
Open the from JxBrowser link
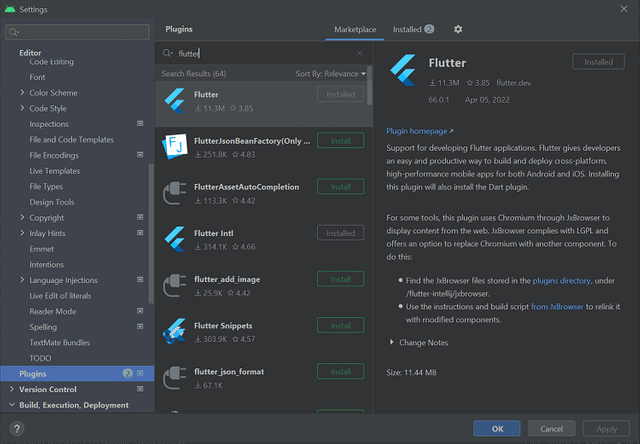coord(557,306)
